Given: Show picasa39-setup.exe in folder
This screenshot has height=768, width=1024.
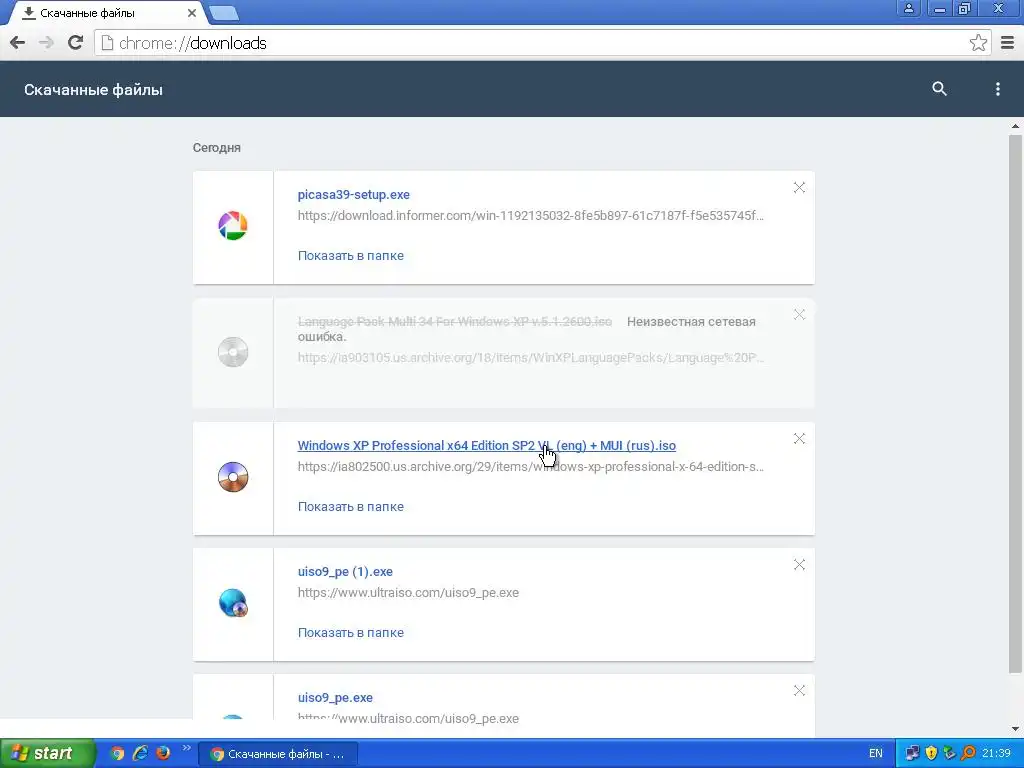Looking at the screenshot, I should pos(351,255).
